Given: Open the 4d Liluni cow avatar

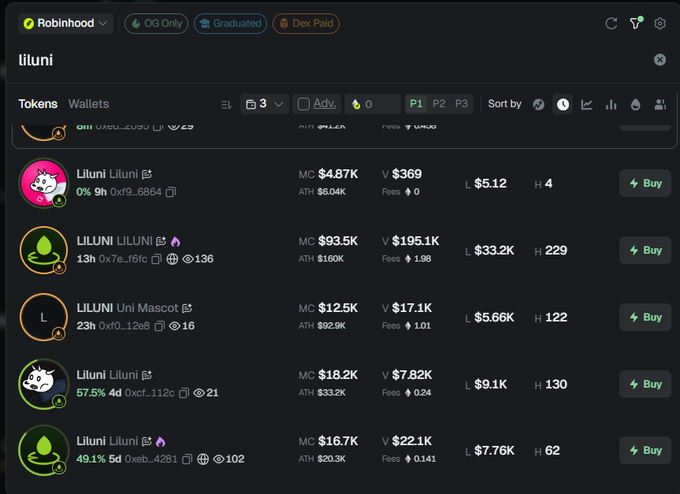Looking at the screenshot, I should click(43, 384).
